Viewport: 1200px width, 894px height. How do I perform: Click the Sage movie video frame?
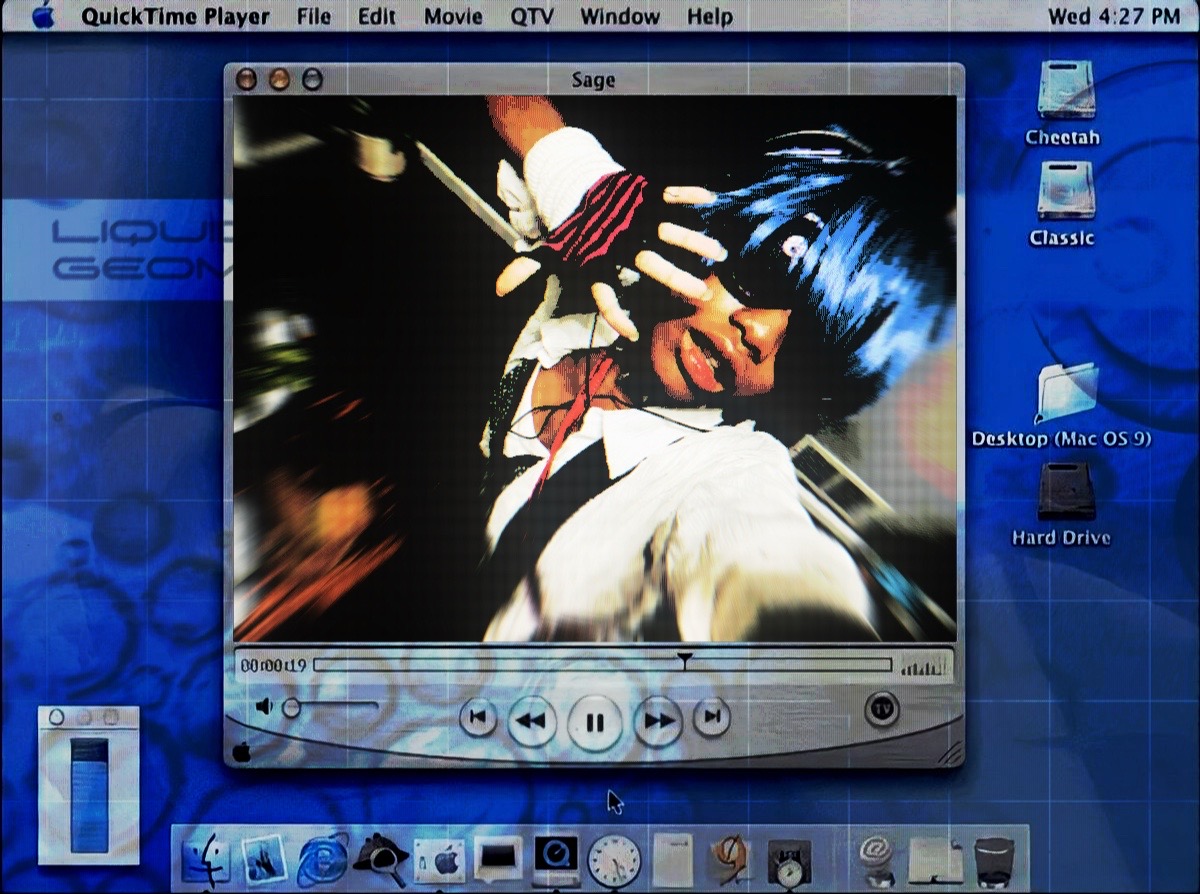tap(595, 368)
